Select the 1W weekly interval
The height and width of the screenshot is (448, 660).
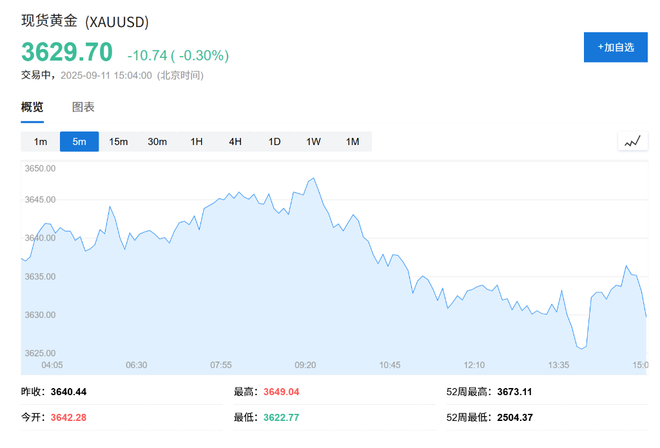313,142
